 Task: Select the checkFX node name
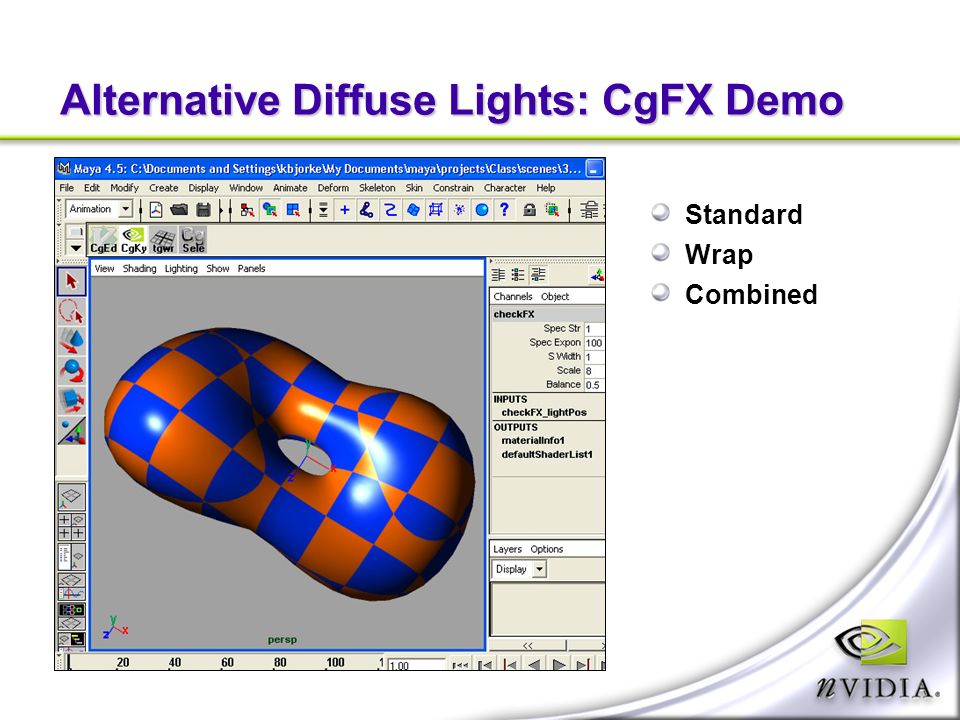click(x=514, y=314)
